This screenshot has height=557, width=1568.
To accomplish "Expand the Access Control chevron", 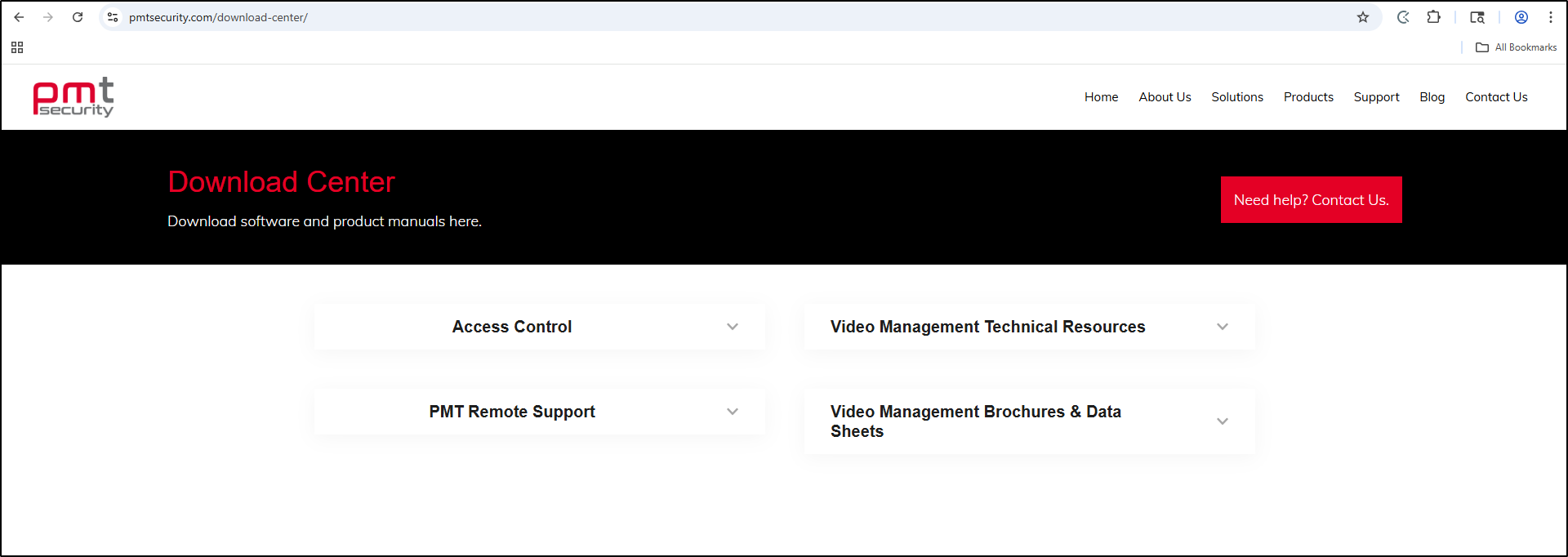I will pyautogui.click(x=733, y=327).
